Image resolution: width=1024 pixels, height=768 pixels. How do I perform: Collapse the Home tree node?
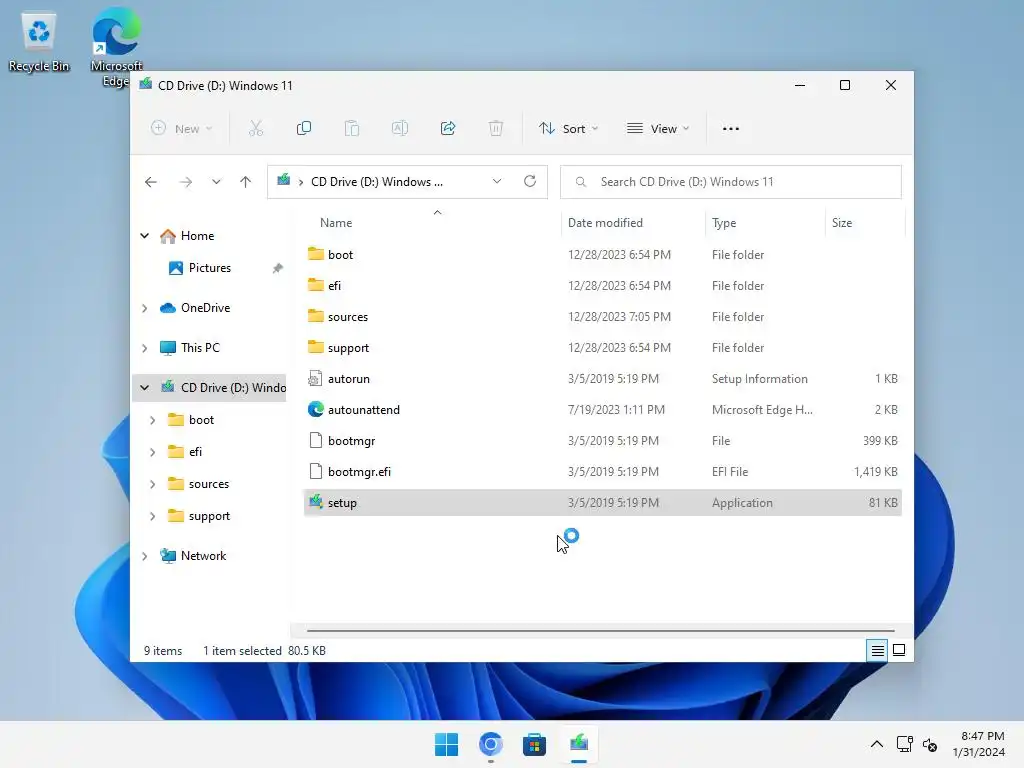tap(144, 236)
